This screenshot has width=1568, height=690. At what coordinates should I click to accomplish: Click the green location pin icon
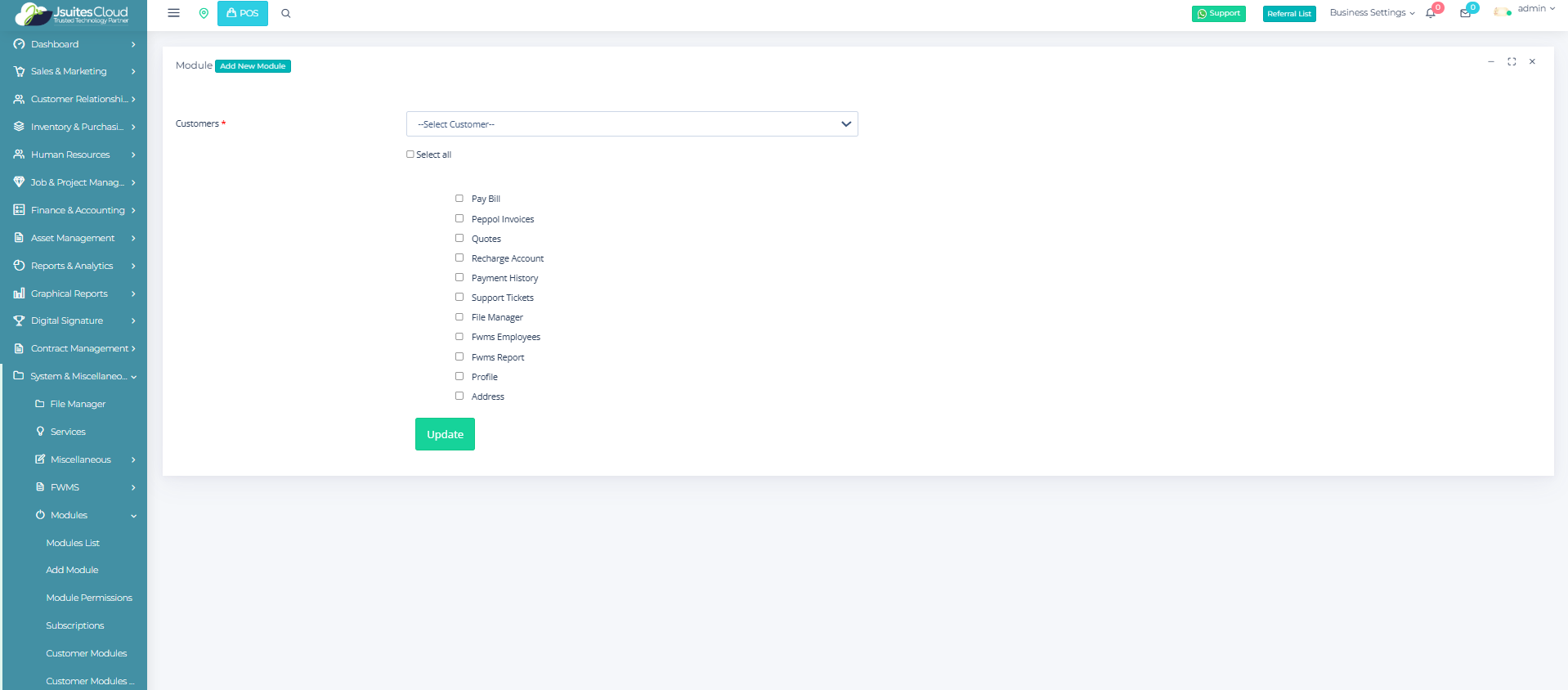click(204, 13)
